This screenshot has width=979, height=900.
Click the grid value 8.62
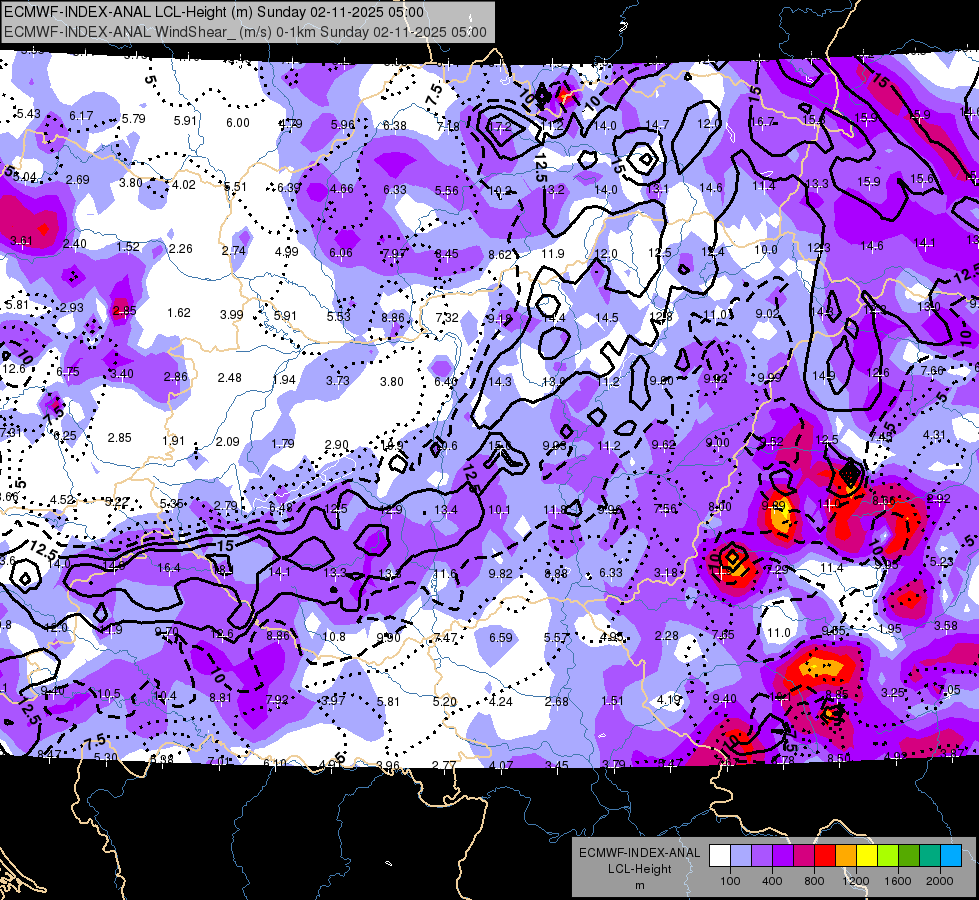(500, 254)
